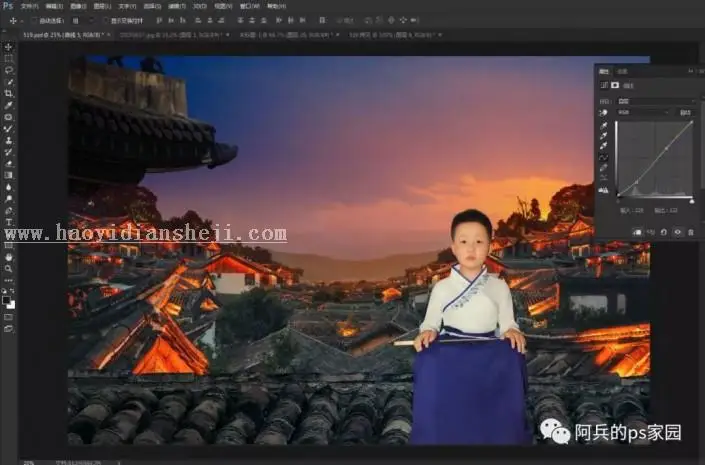Screen dimensions: 705x465
Task: Open the auto-select target dropdown
Action: [x=84, y=21]
